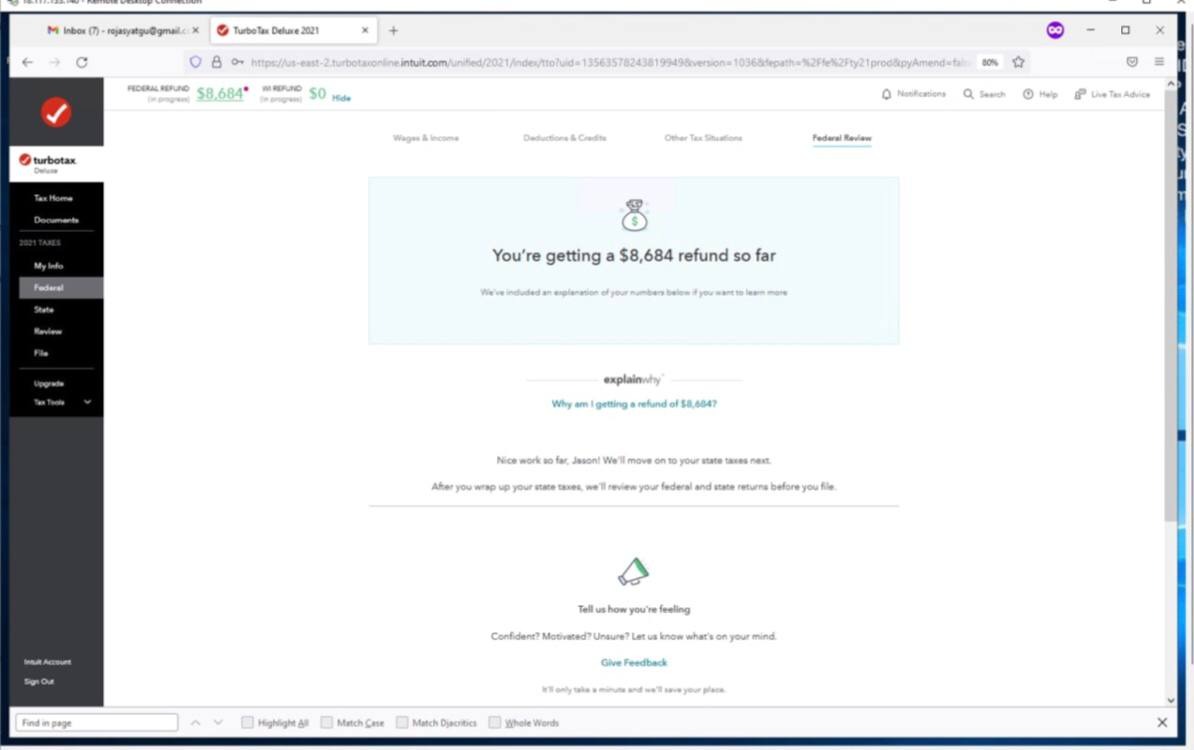Click the money bag refund icon
This screenshot has height=750, width=1194.
(634, 215)
